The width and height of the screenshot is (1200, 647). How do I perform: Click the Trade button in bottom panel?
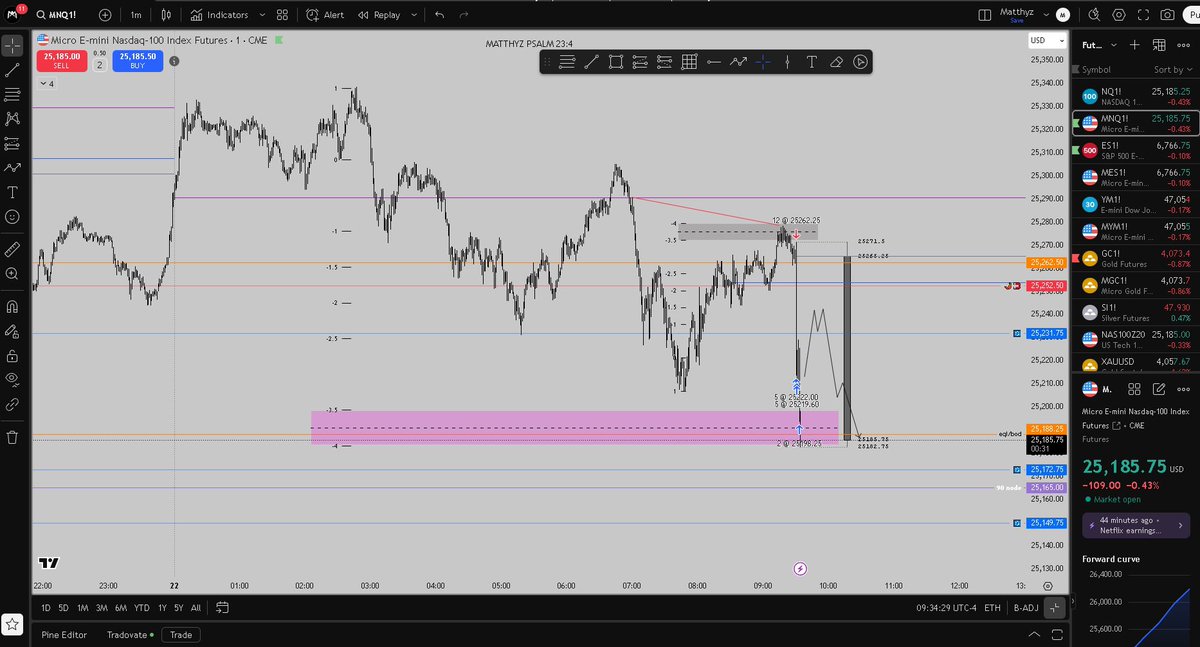181,634
